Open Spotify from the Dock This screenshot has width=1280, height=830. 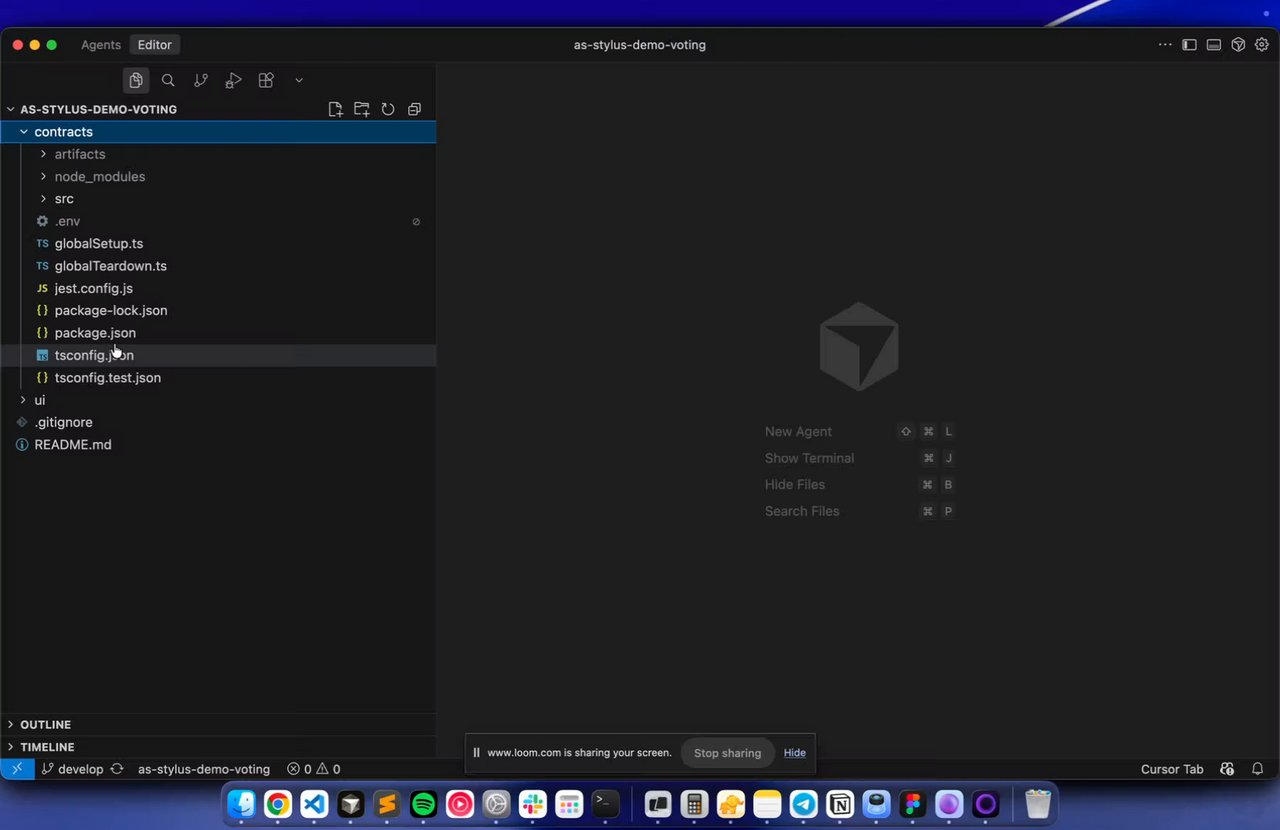(x=424, y=804)
